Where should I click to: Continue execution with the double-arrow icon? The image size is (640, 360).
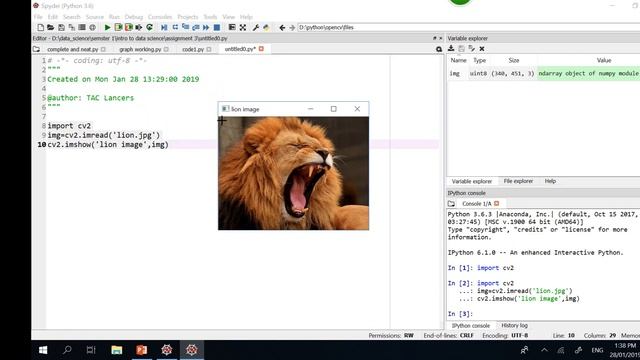click(x=206, y=27)
